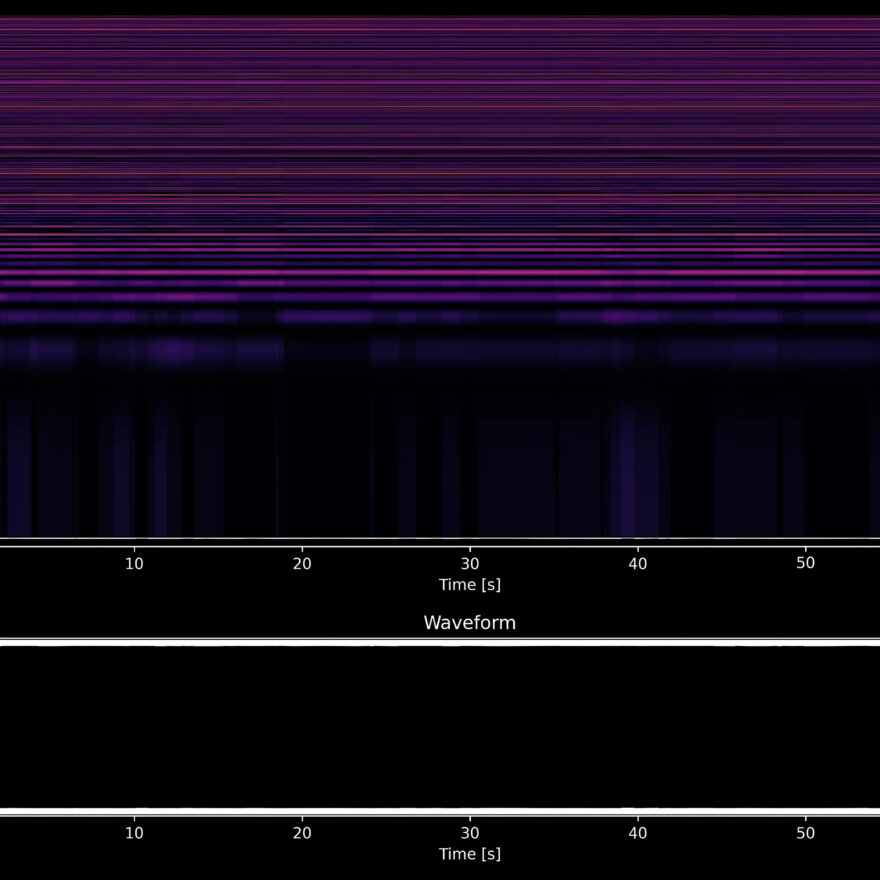Viewport: 880px width, 880px height.
Task: Click the spectrogram's bottom axis line
Action: [x=440, y=542]
